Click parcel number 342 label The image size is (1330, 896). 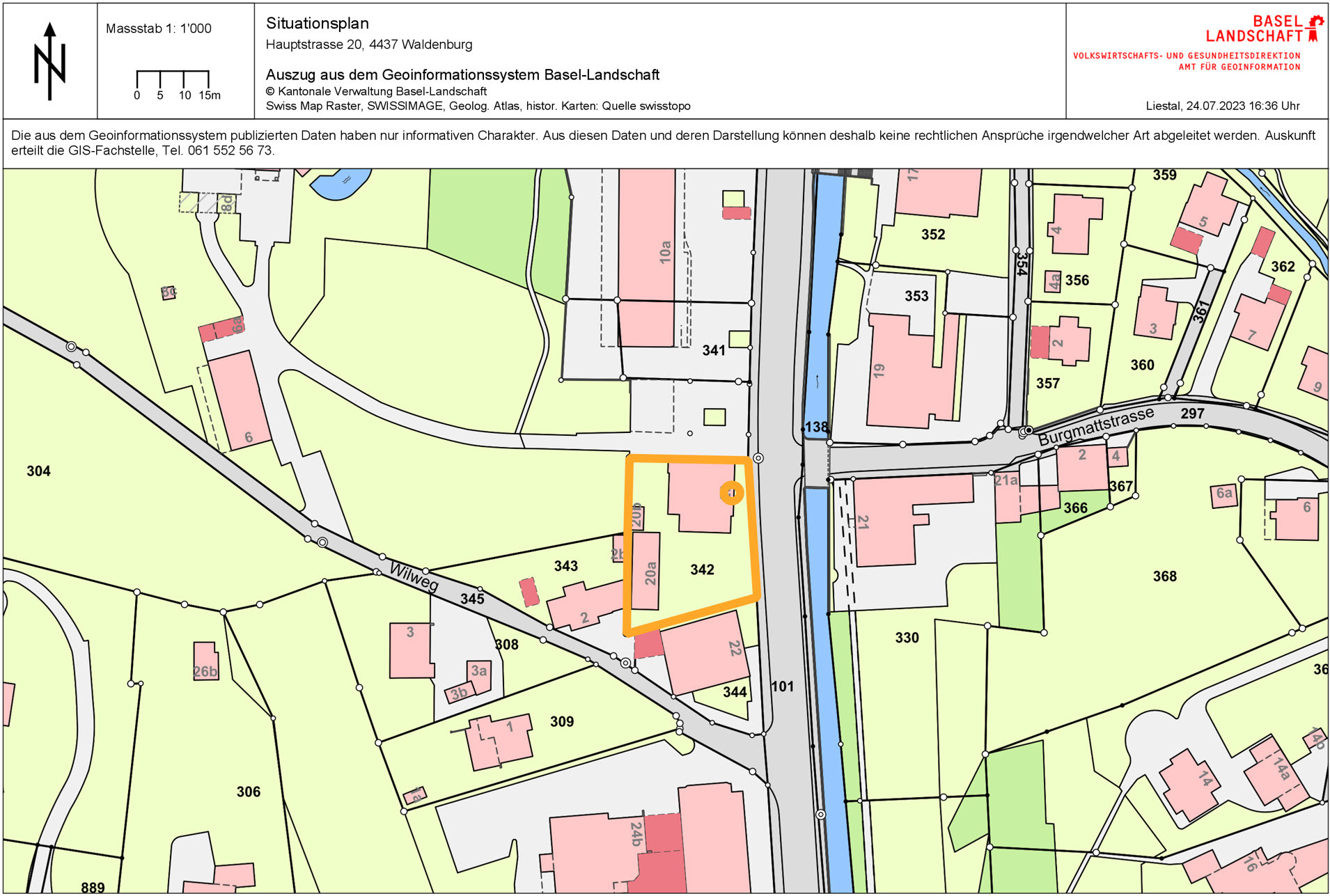[x=702, y=569]
